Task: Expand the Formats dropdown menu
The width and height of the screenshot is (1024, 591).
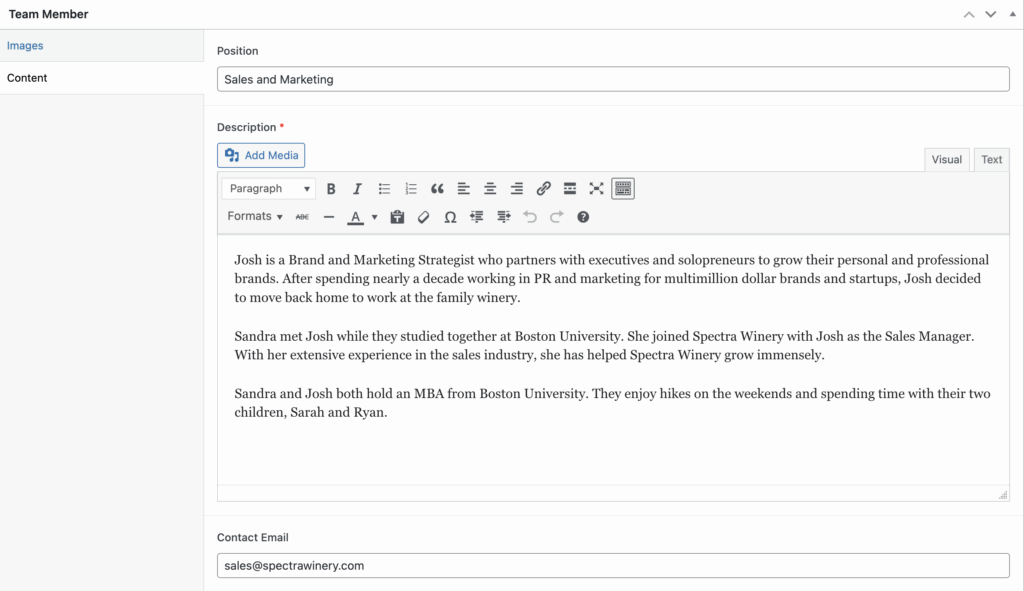Action: tap(255, 217)
